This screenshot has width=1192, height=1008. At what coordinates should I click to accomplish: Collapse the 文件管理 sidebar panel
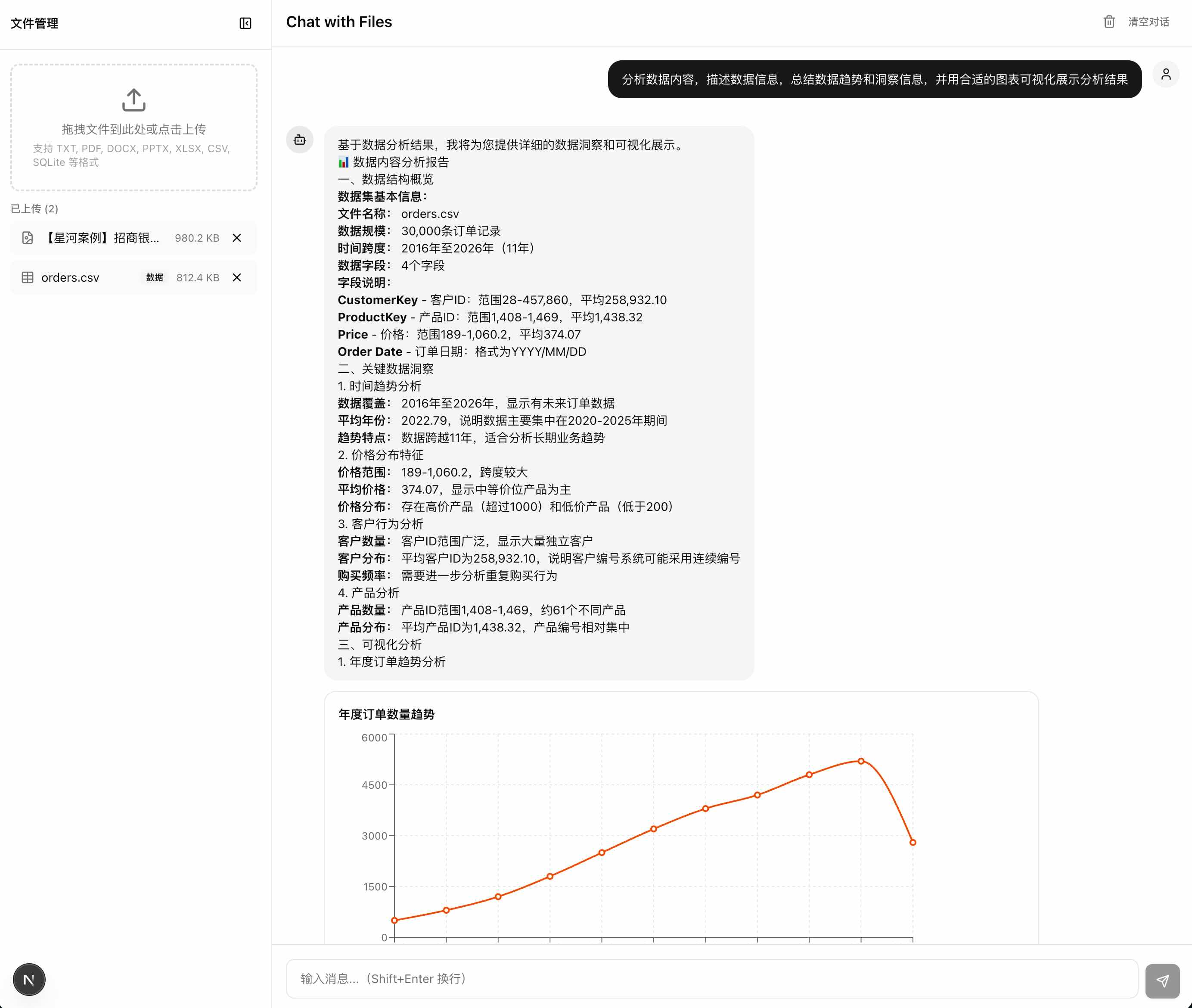(245, 23)
